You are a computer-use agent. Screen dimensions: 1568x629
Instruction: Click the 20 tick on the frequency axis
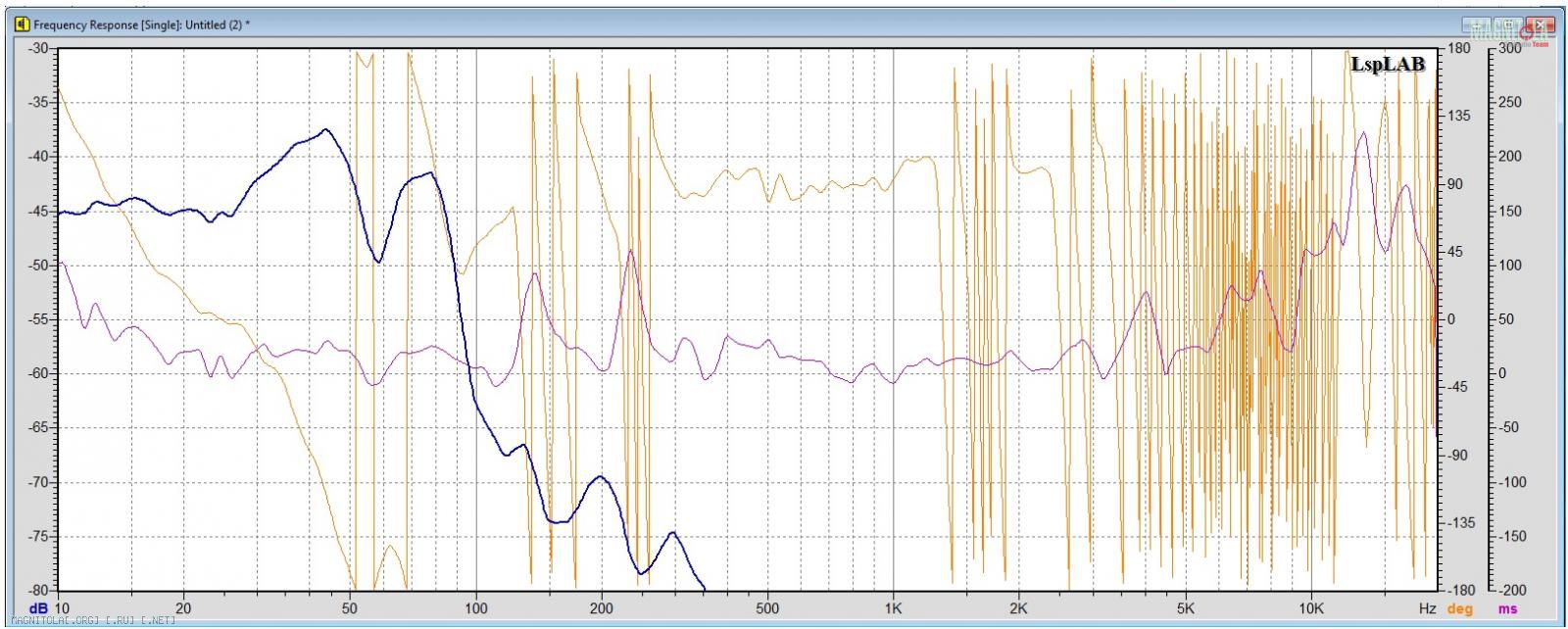click(182, 608)
